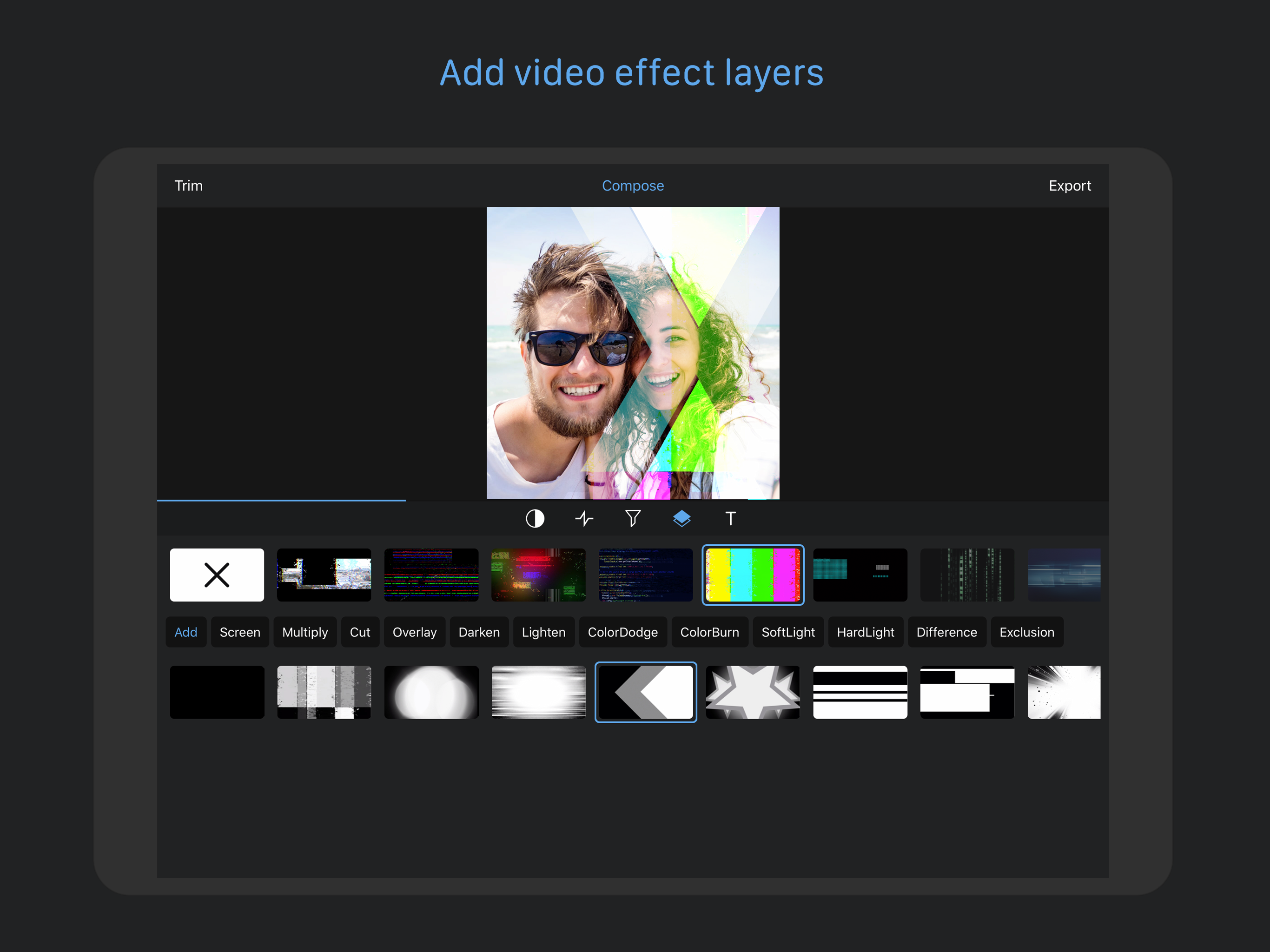Enable the Add blend mode
The image size is (1270, 952).
185,632
